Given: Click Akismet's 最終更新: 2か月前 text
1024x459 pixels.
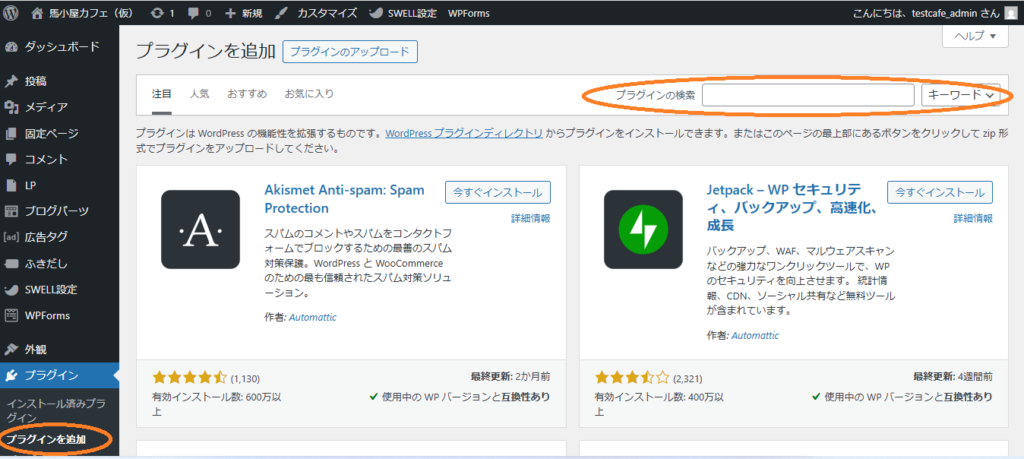Looking at the screenshot, I should pos(510,376).
